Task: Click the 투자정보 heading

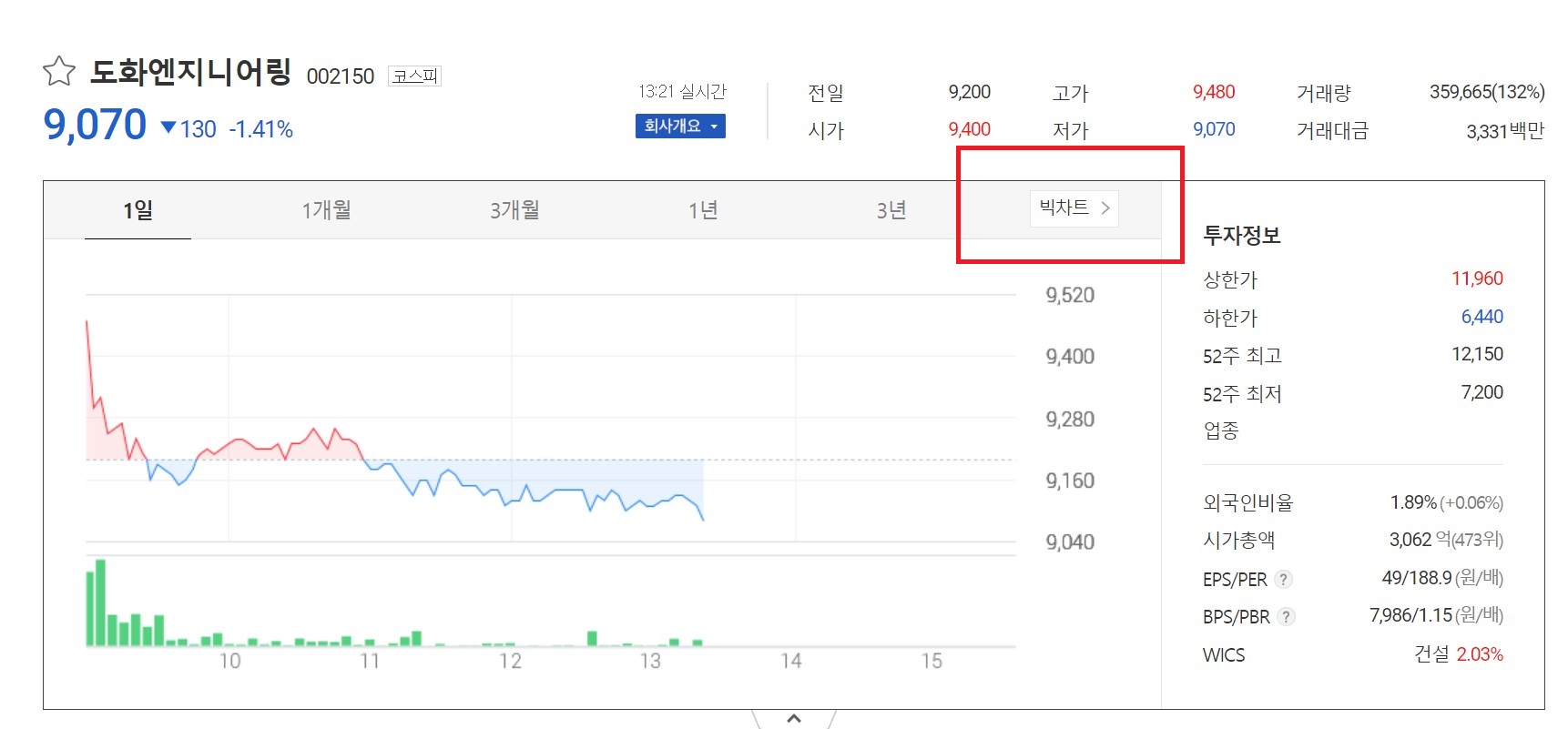Action: 1242,236
